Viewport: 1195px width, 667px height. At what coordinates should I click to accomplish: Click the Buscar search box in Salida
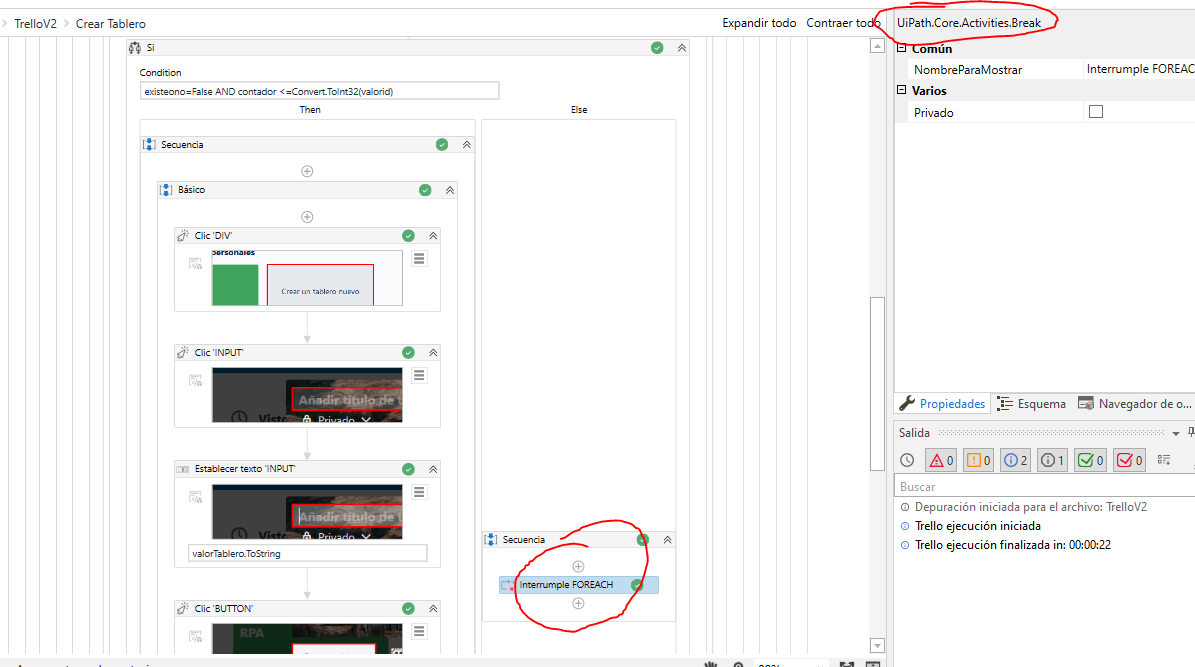(x=1044, y=486)
